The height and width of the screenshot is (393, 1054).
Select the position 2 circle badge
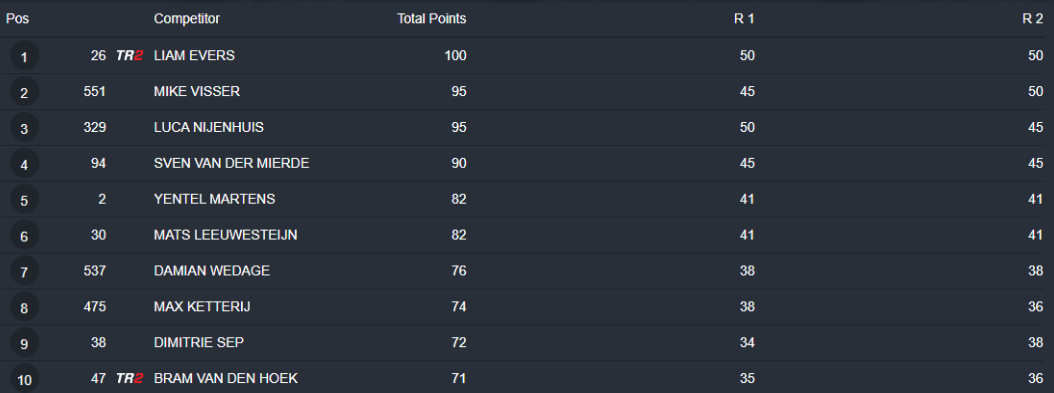tap(24, 92)
